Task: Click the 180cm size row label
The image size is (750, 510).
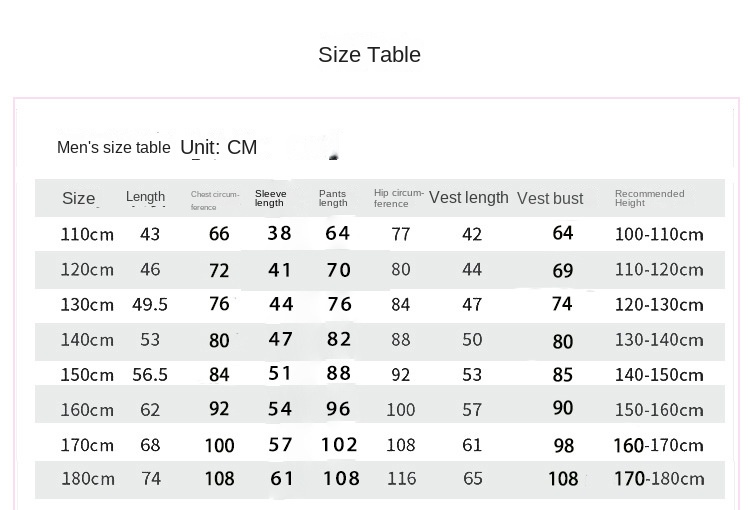Action: coord(87,479)
